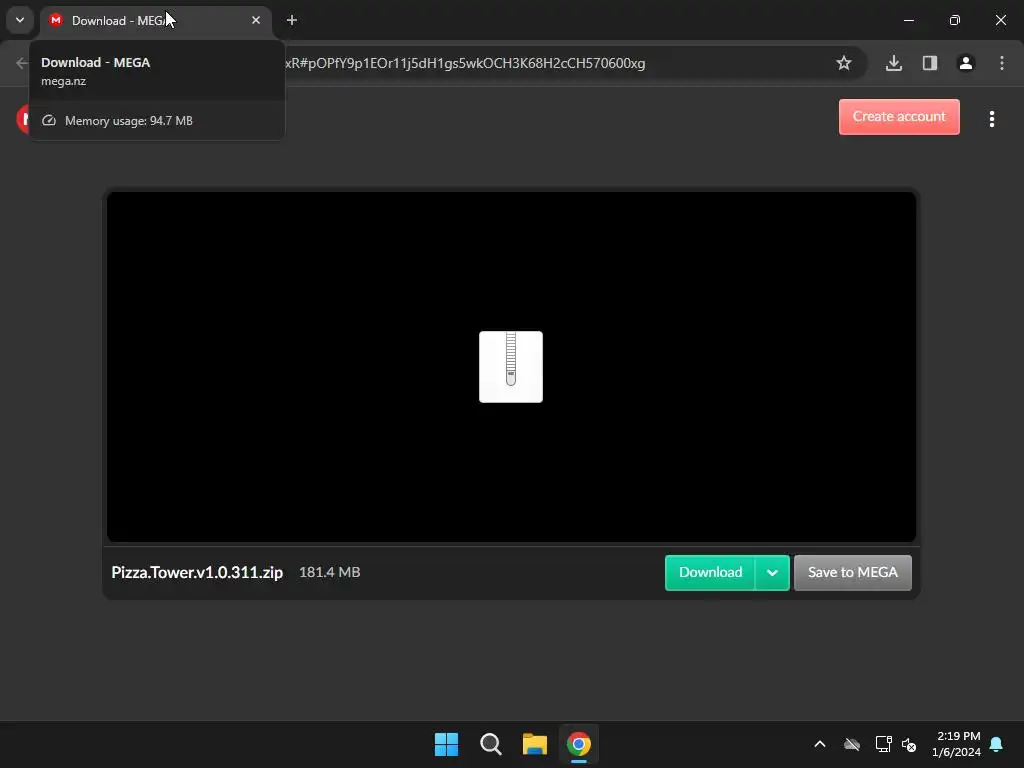1024x768 pixels.
Task: Show hidden system tray icons
Action: [820, 744]
